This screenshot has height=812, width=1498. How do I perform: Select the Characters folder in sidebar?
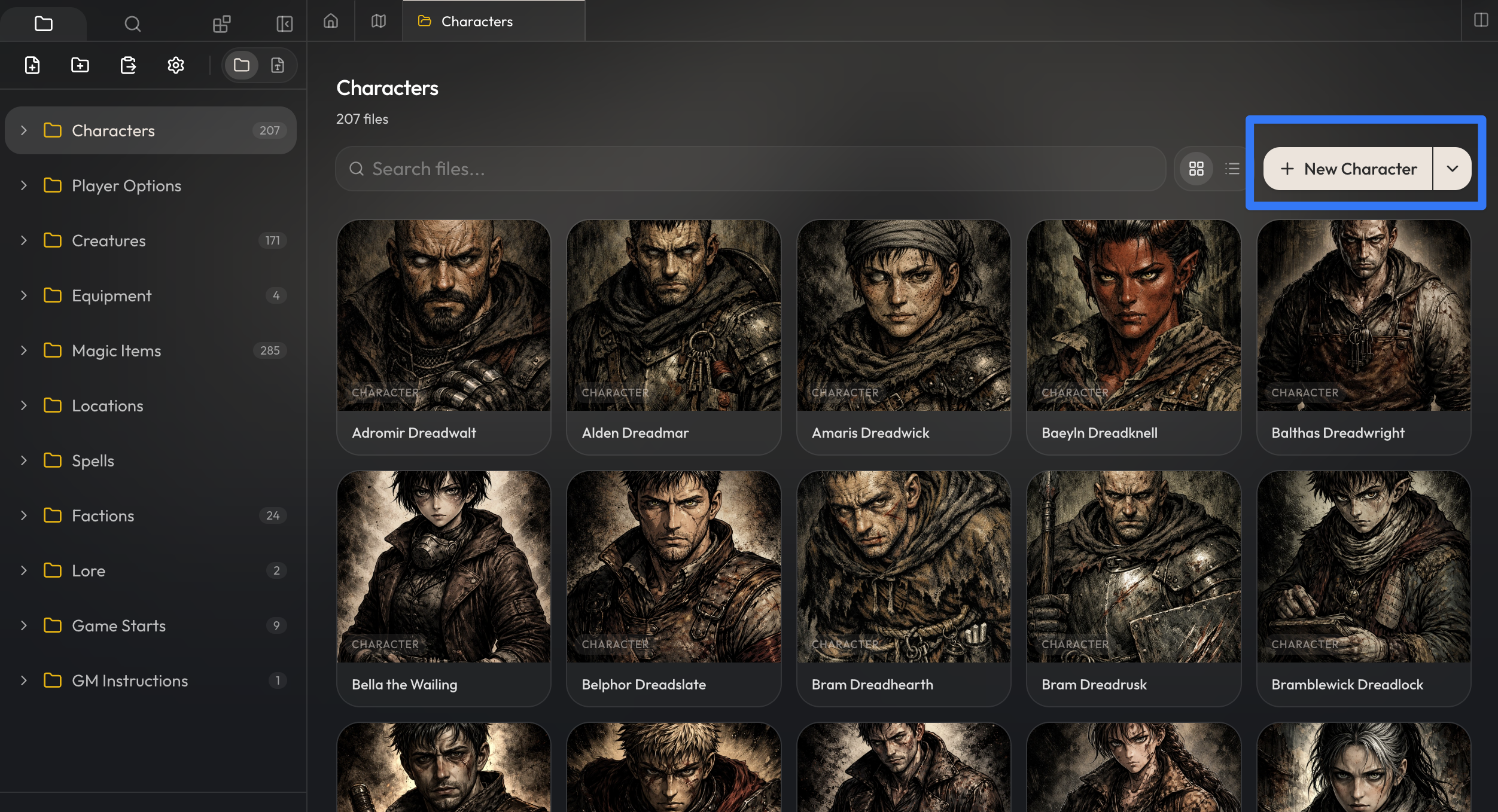pyautogui.click(x=151, y=130)
